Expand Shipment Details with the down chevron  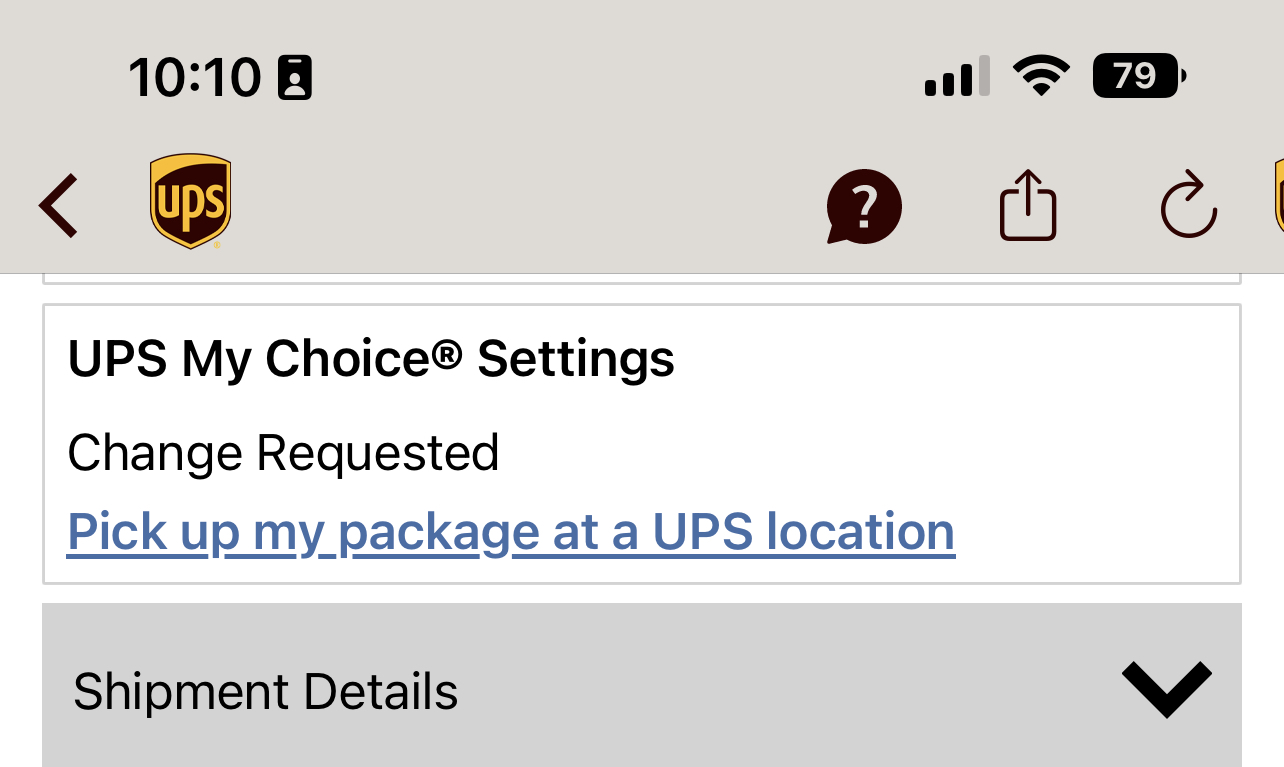pos(1166,689)
